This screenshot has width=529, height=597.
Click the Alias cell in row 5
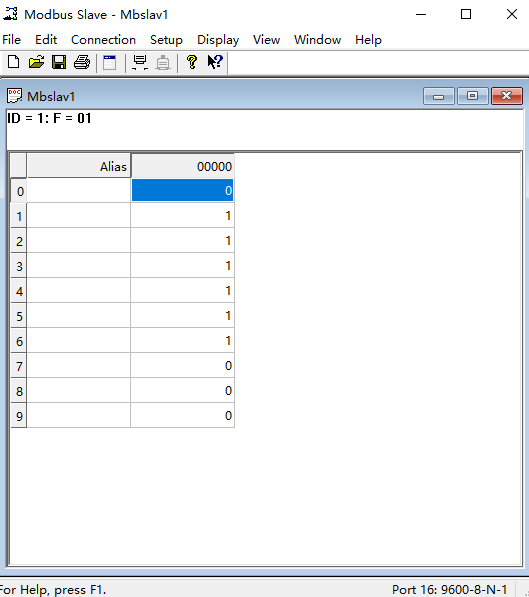(79, 316)
